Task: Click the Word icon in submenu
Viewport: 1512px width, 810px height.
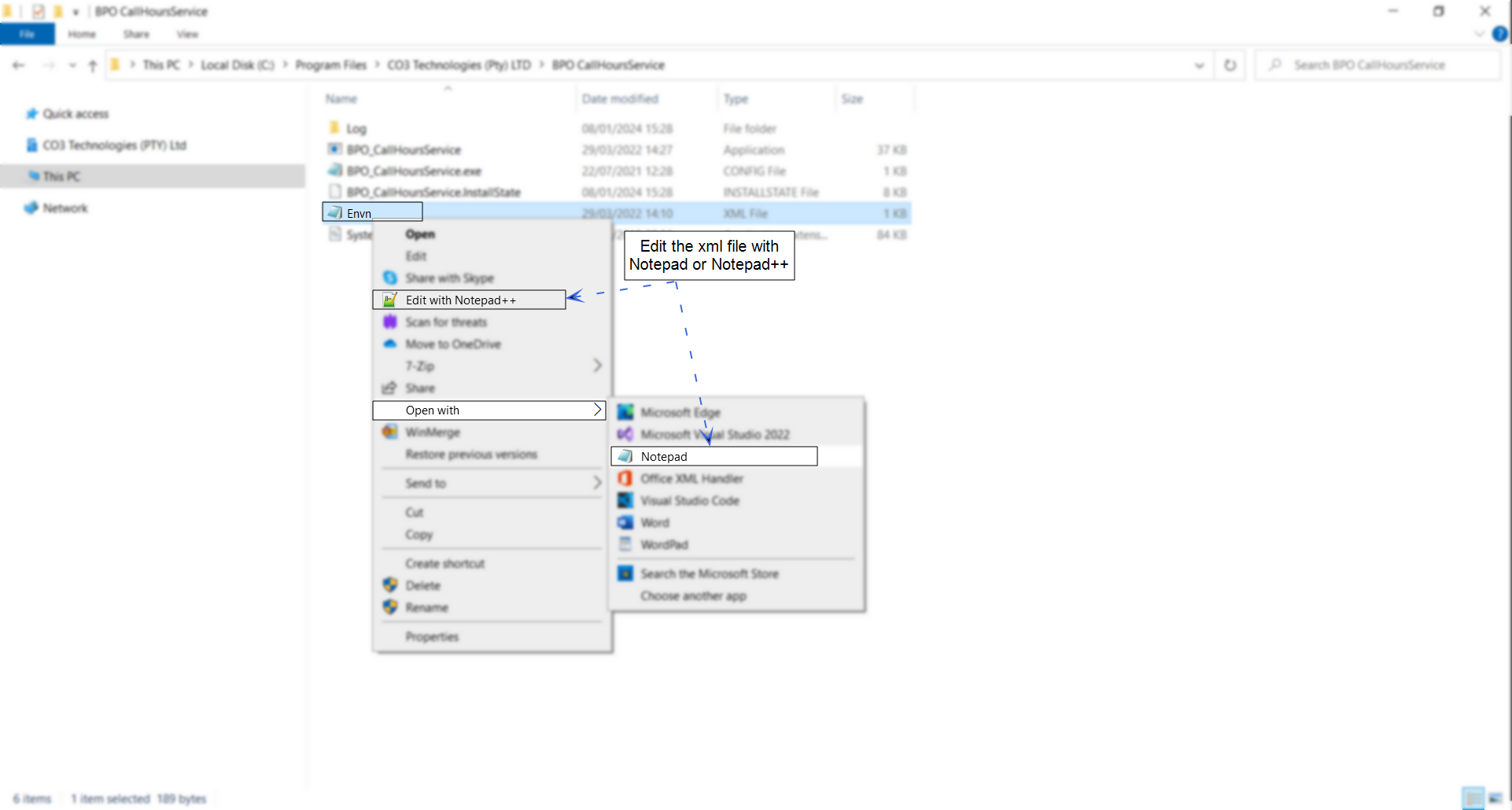Action: click(625, 522)
